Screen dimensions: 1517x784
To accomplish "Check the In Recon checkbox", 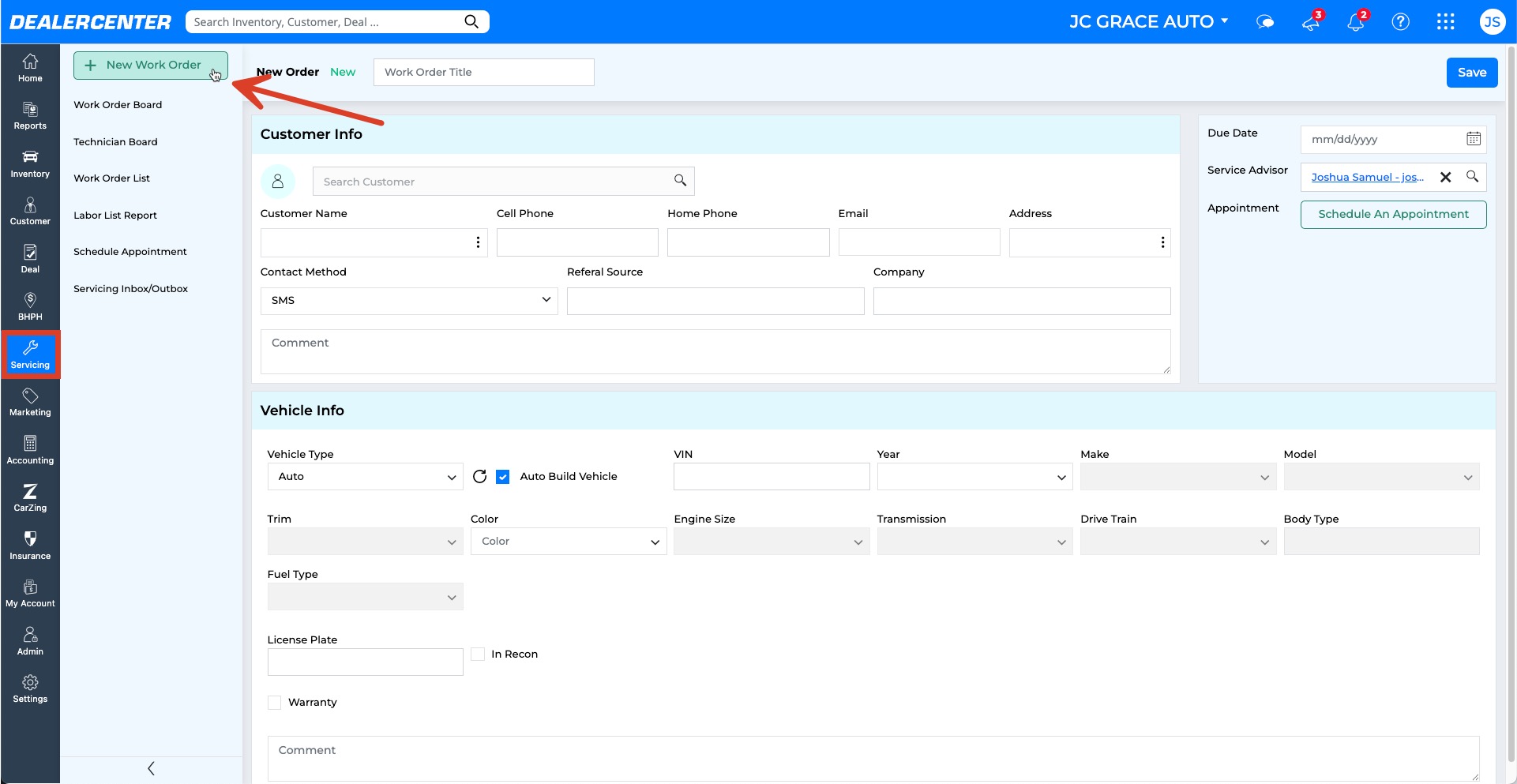I will [x=478, y=654].
